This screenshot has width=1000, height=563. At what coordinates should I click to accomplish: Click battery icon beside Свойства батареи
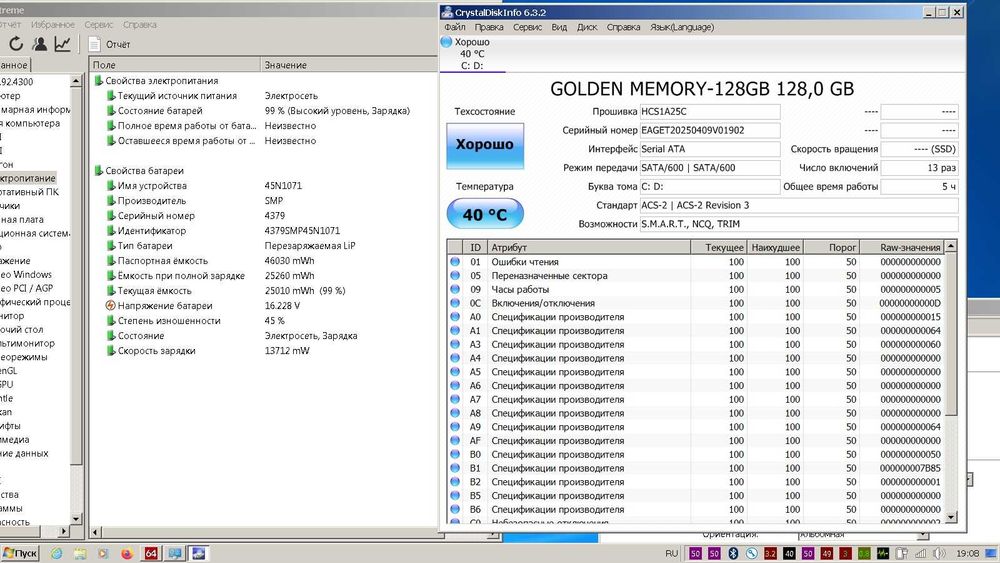[99, 170]
